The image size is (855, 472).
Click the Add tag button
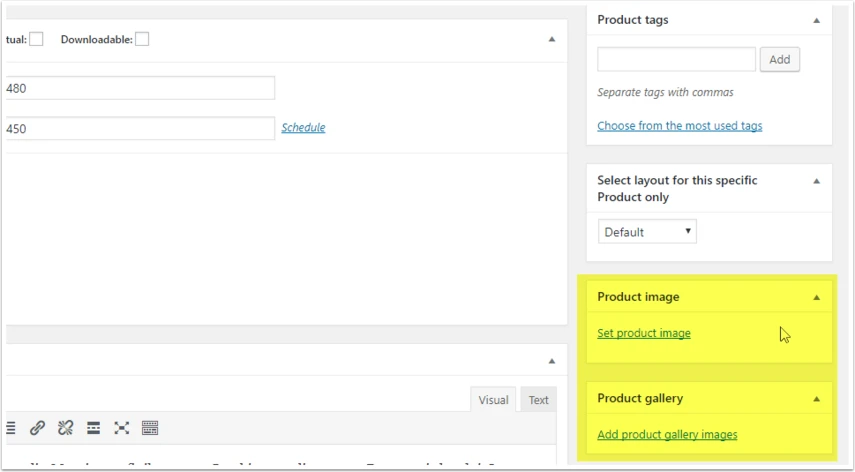(780, 59)
